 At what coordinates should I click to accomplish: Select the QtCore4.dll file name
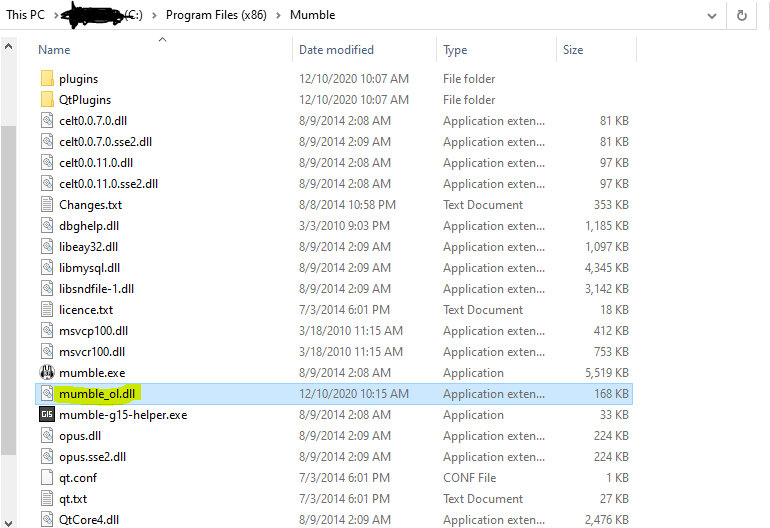point(89,520)
